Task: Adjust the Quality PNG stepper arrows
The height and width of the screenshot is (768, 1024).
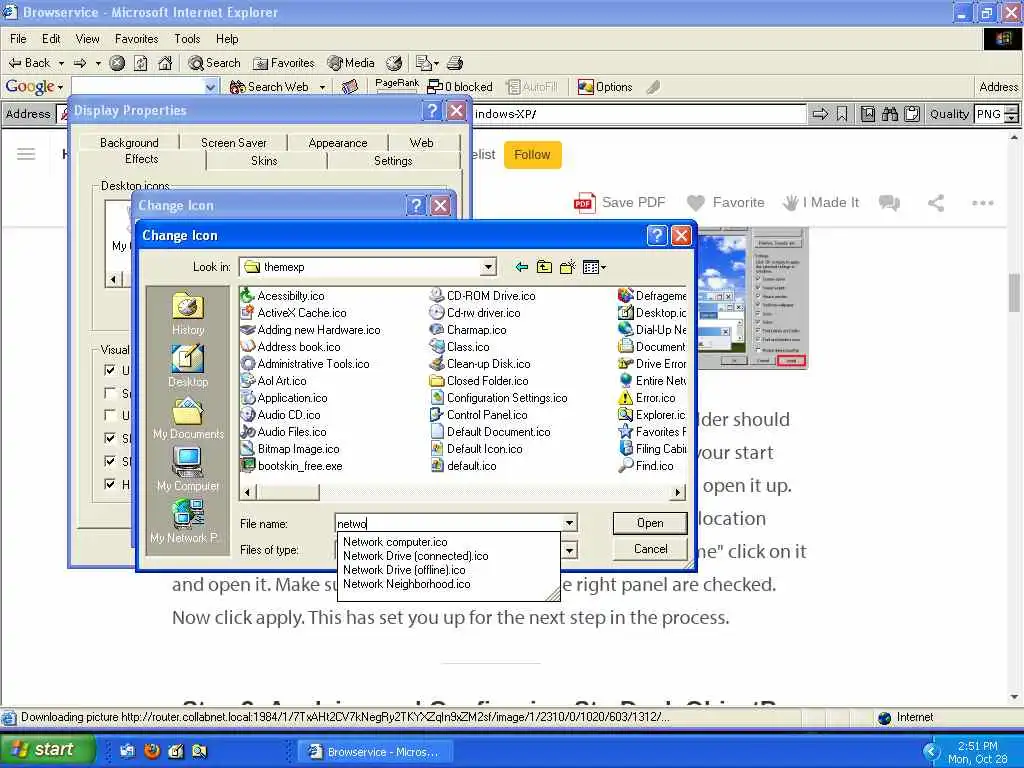Action: click(x=1011, y=114)
